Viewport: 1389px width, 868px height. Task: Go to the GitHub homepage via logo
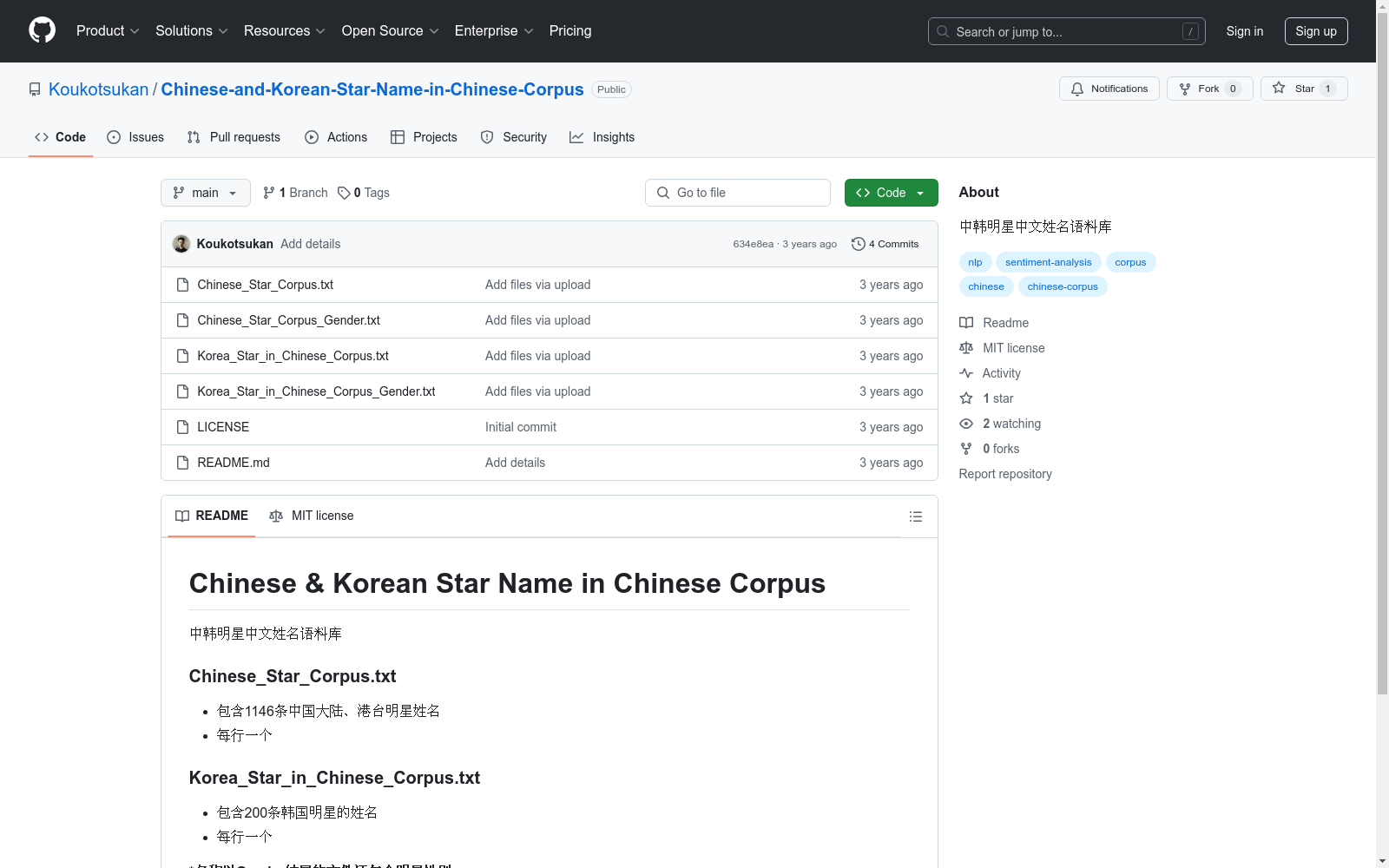pos(42,30)
